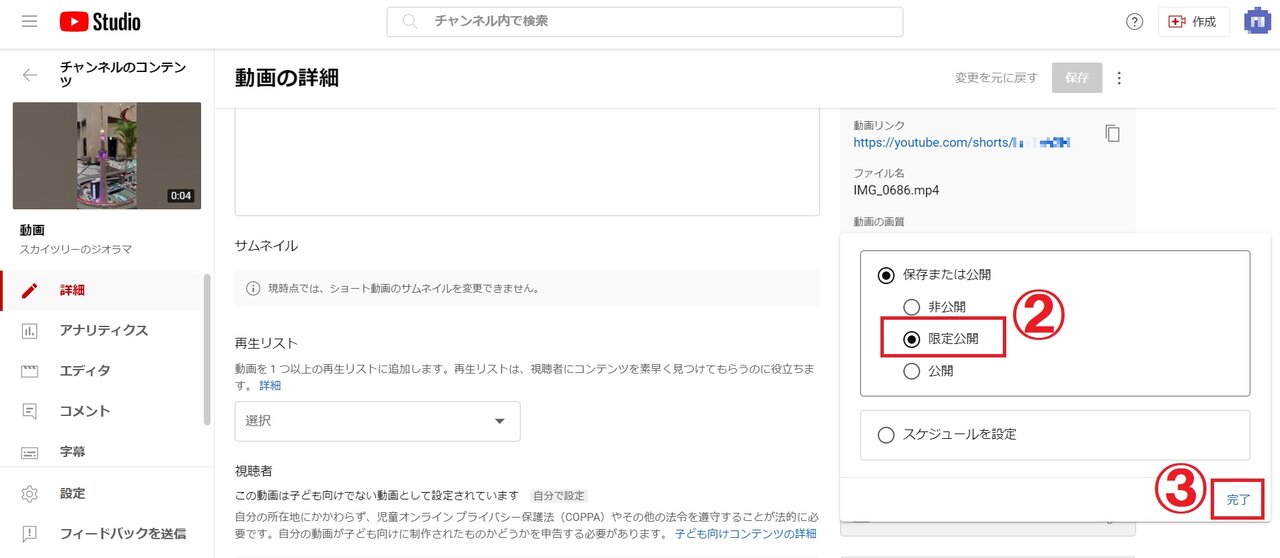Open the three-dot more options menu

(x=1119, y=78)
